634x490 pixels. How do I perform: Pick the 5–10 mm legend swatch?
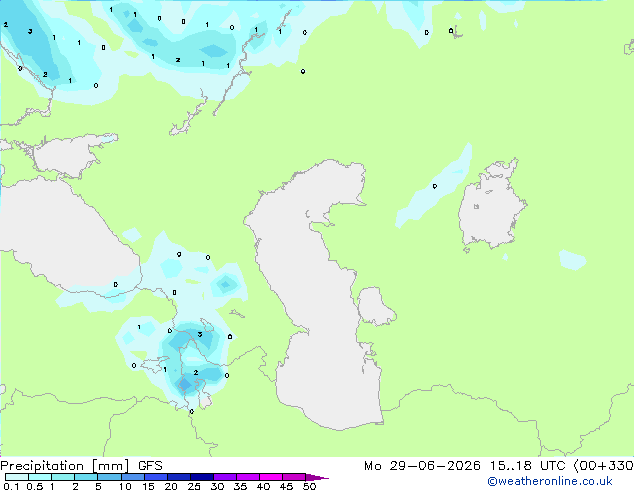coord(109,477)
